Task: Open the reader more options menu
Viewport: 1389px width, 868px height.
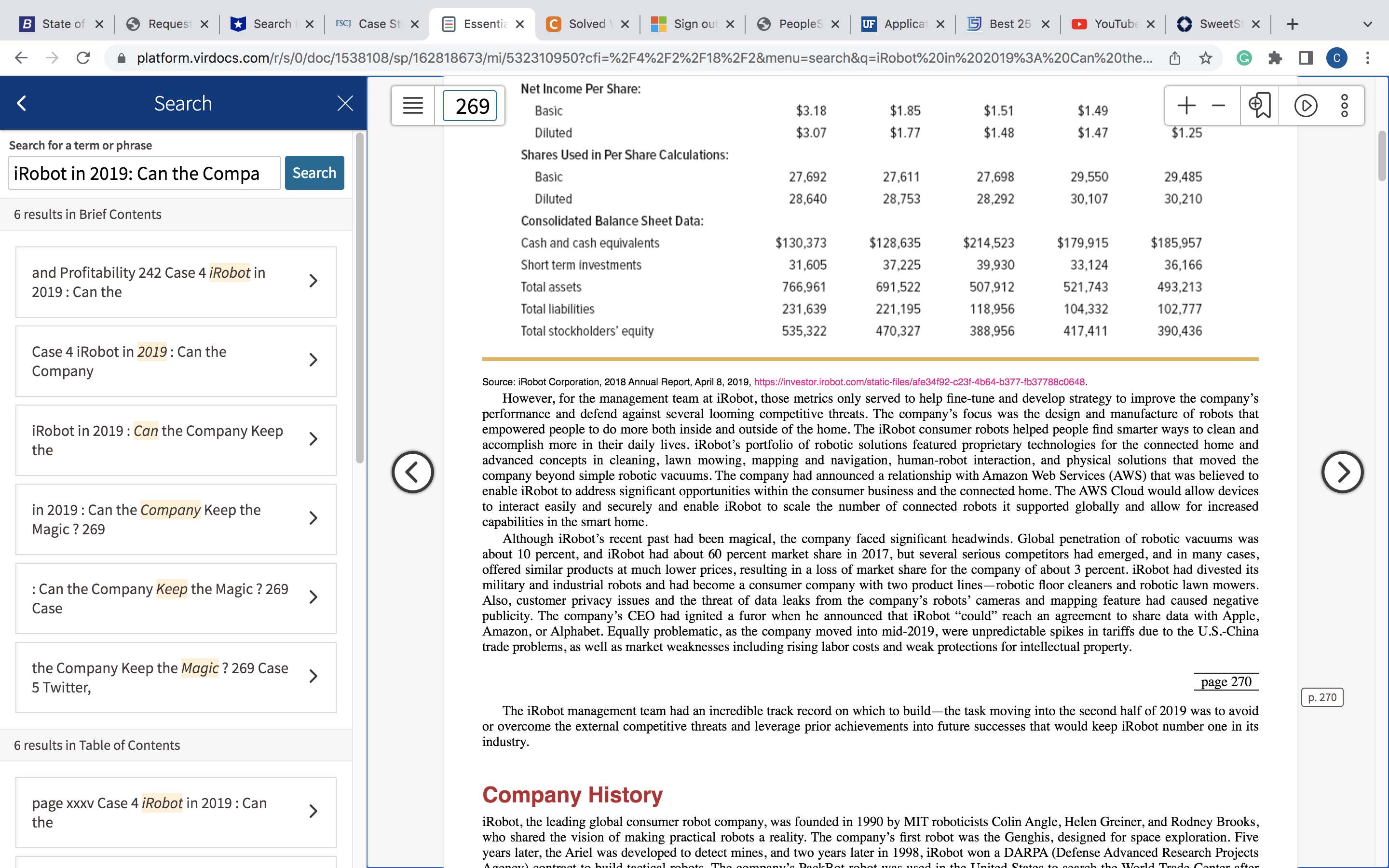Action: (1344, 105)
